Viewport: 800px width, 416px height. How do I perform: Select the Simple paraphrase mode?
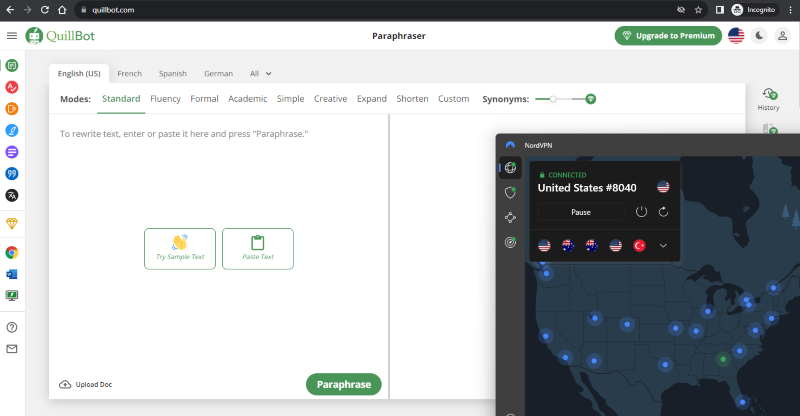[x=290, y=99]
